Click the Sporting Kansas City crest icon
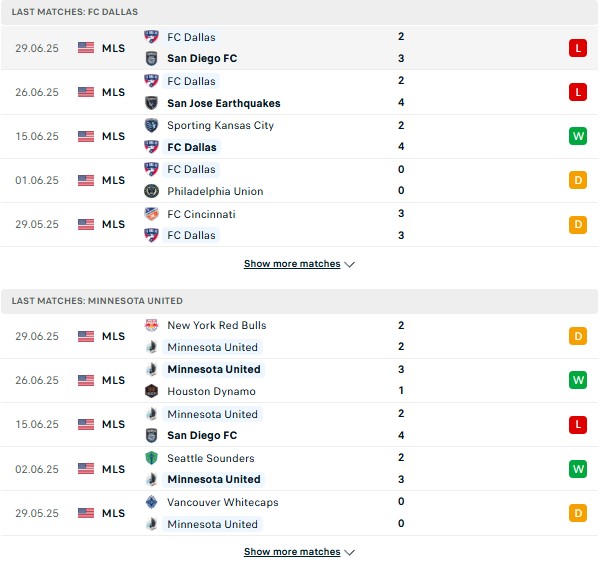602x566 pixels. coord(152,126)
